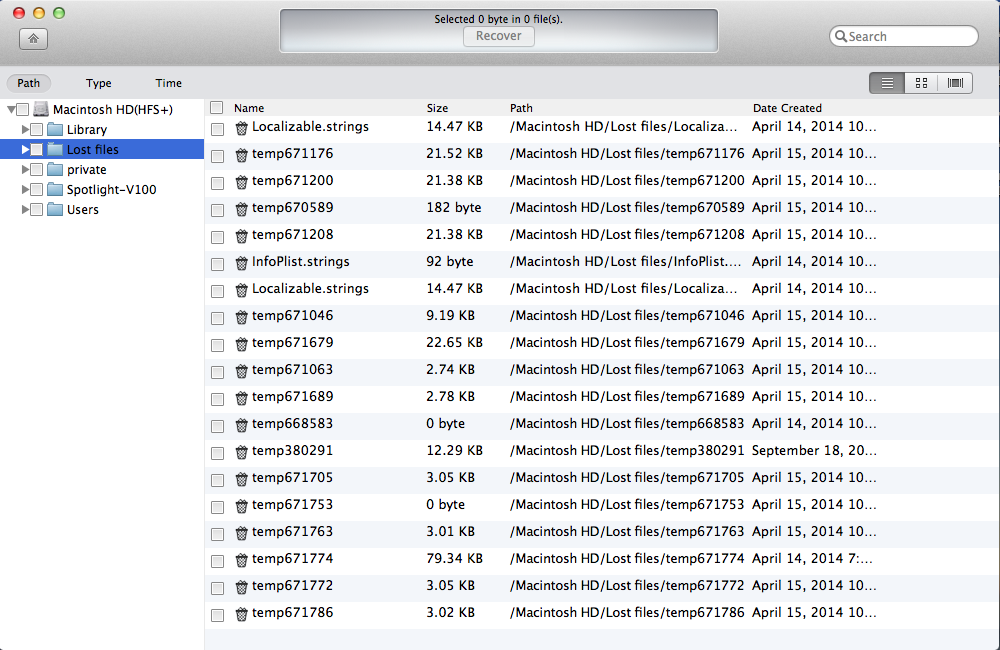
Task: Tick the checkbox for temp671689
Action: tap(217, 399)
